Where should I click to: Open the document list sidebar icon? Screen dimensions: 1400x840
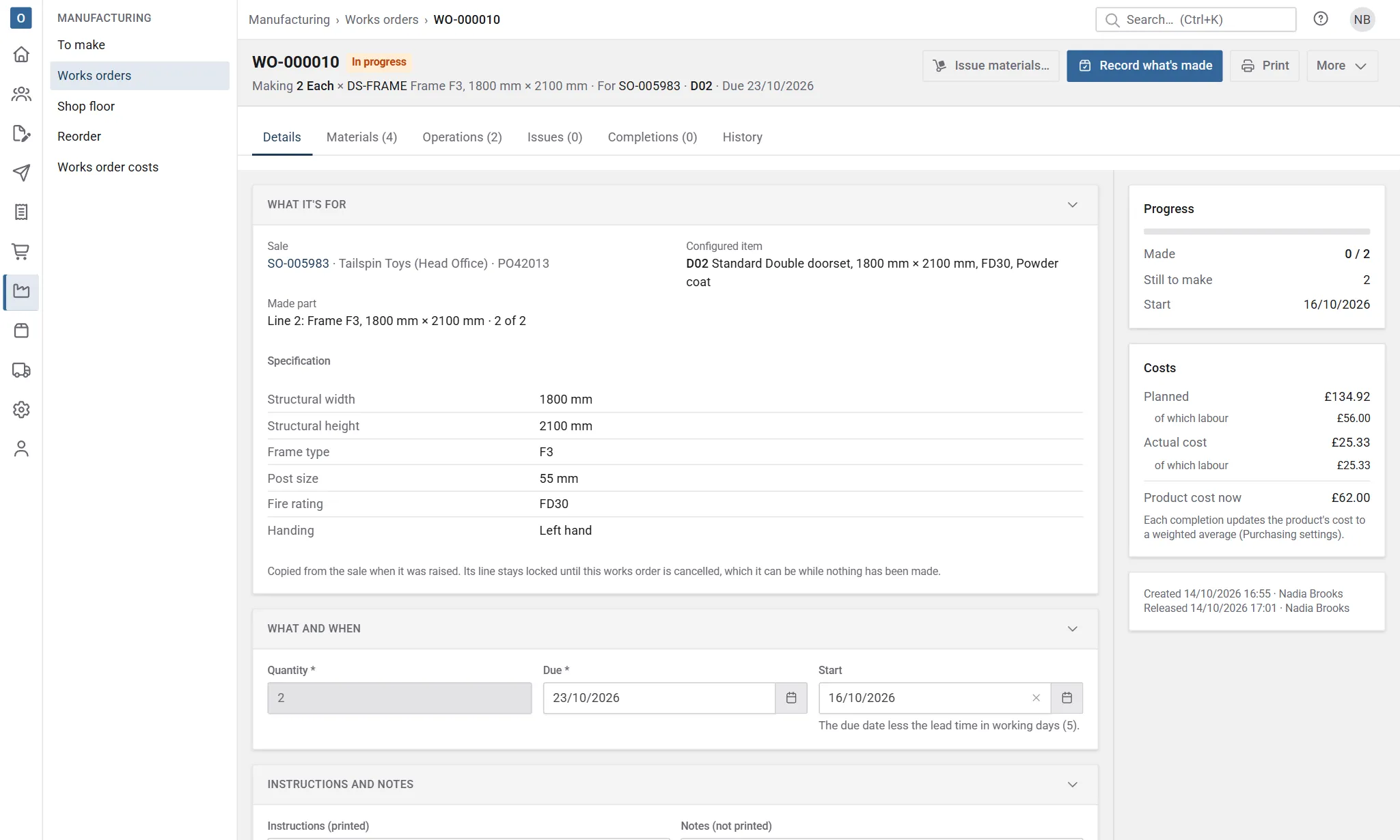click(21, 212)
